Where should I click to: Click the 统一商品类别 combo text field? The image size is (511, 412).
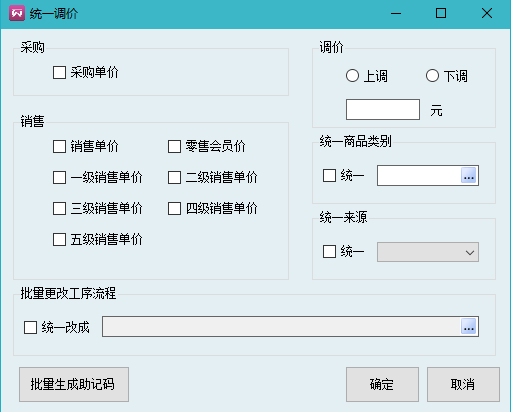(419, 175)
